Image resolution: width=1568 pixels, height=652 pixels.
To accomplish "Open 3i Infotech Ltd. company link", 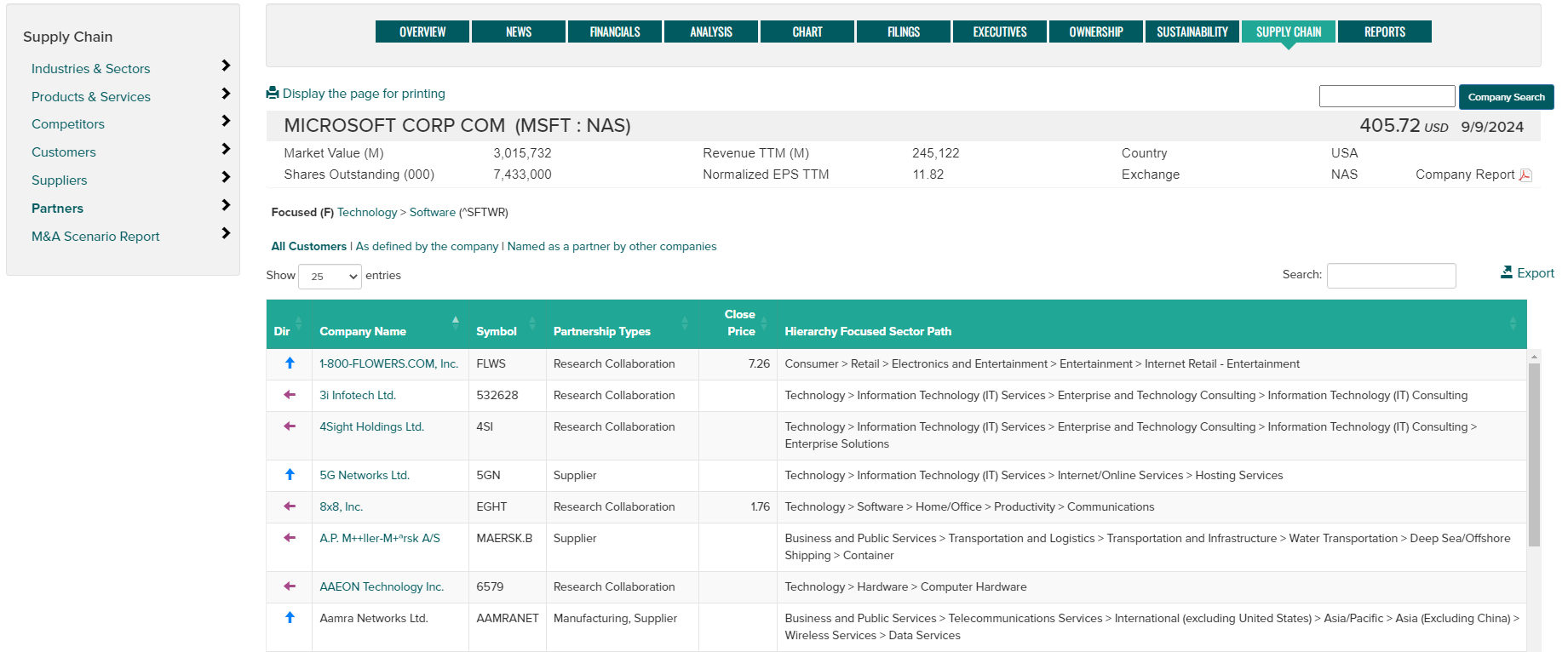I will (358, 395).
